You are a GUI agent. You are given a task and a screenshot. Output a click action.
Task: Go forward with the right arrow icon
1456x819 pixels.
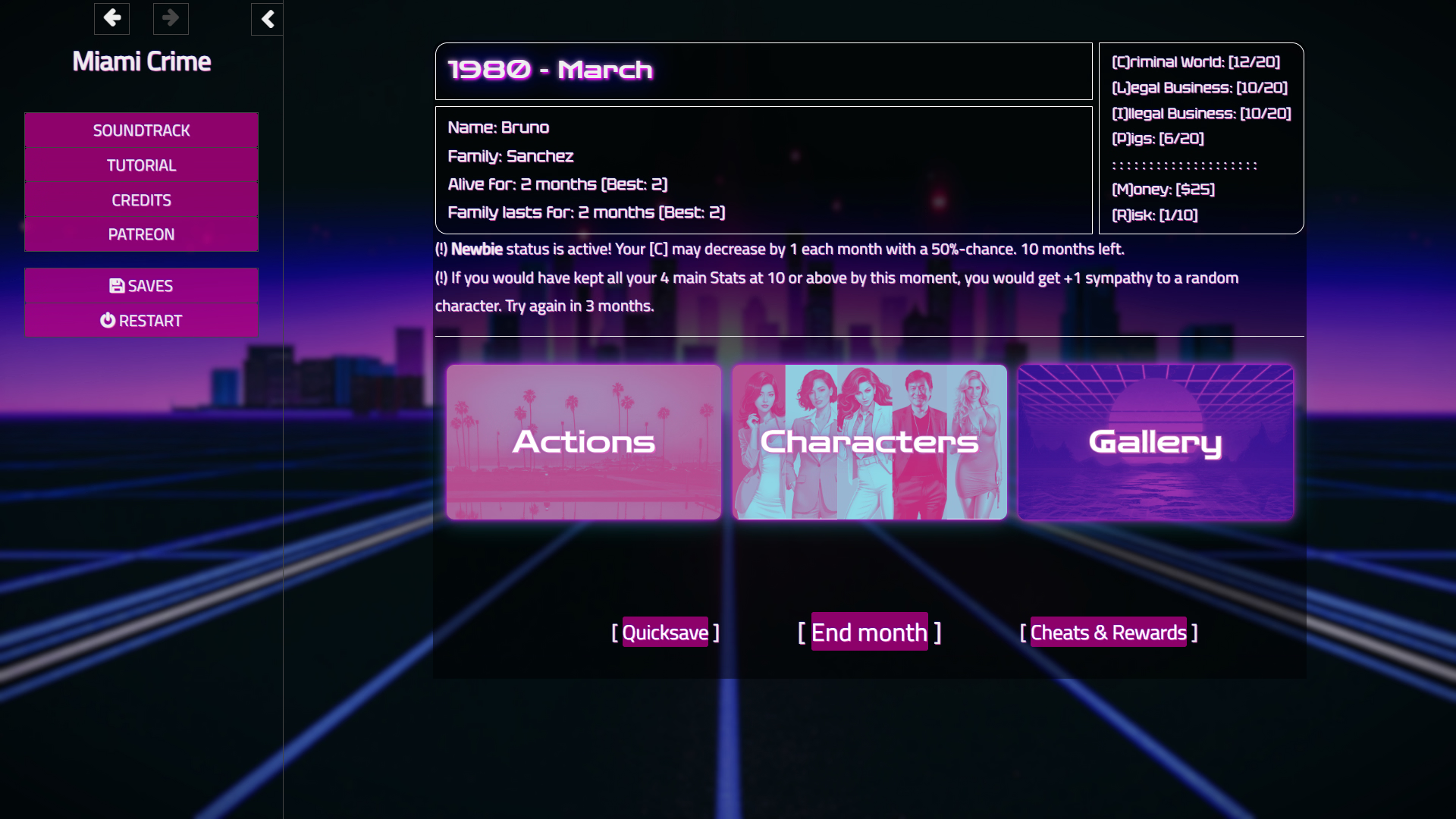pyautogui.click(x=171, y=18)
